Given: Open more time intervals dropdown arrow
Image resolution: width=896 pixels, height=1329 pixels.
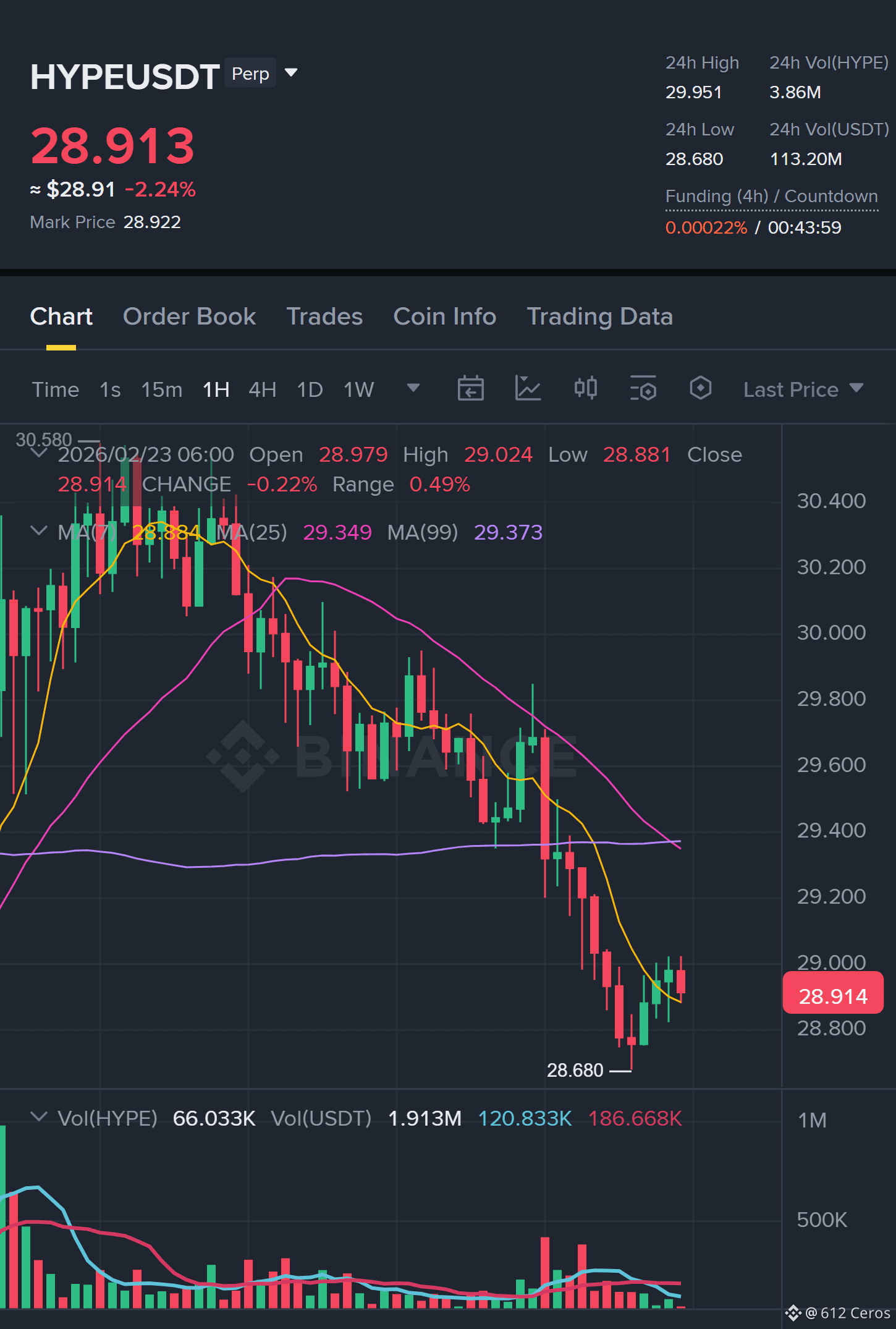Looking at the screenshot, I should pos(413,388).
